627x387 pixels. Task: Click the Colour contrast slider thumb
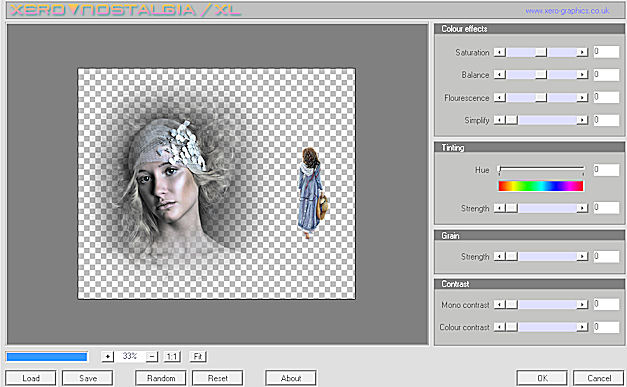tap(511, 327)
